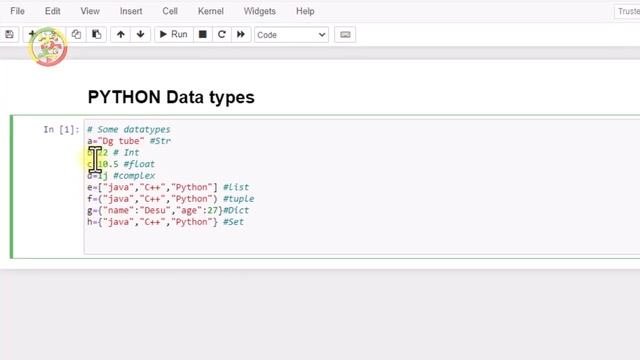The height and width of the screenshot is (360, 640).
Task: Interrupt the kernel with stop icon
Action: (x=202, y=35)
